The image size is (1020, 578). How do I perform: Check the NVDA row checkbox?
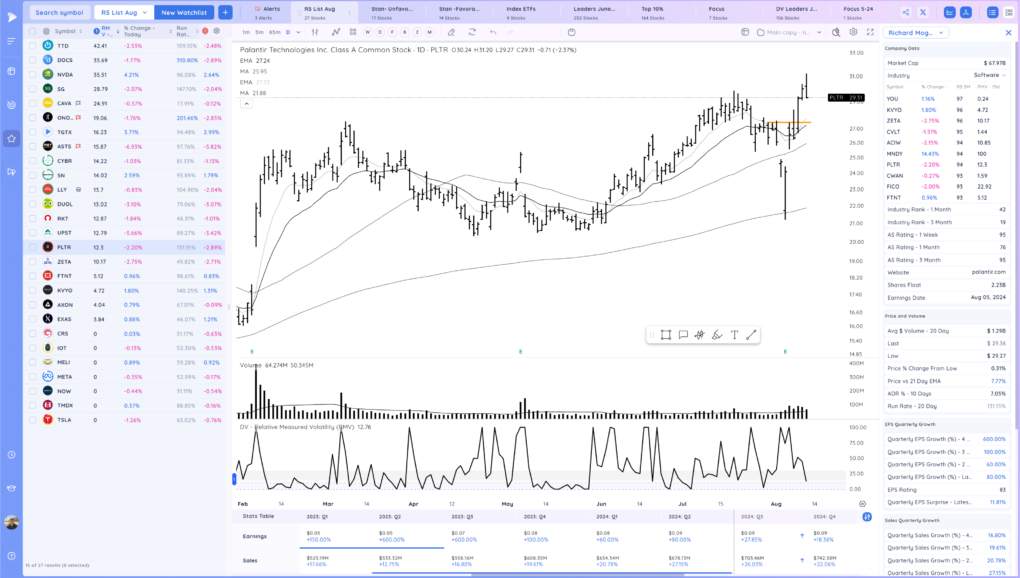click(x=32, y=75)
